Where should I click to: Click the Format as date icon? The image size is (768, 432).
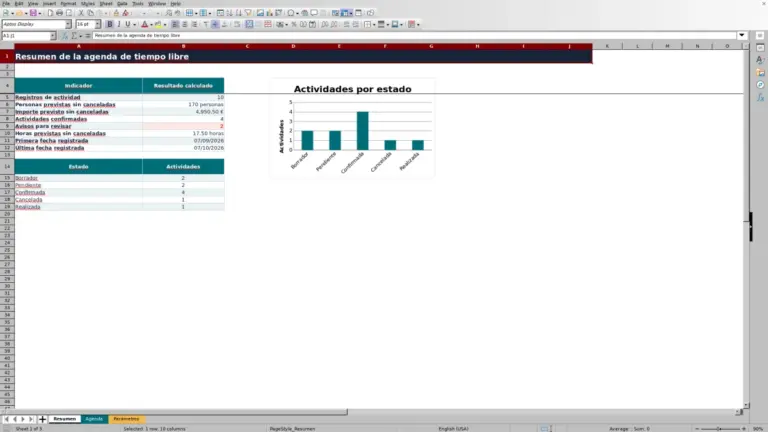pos(312,24)
